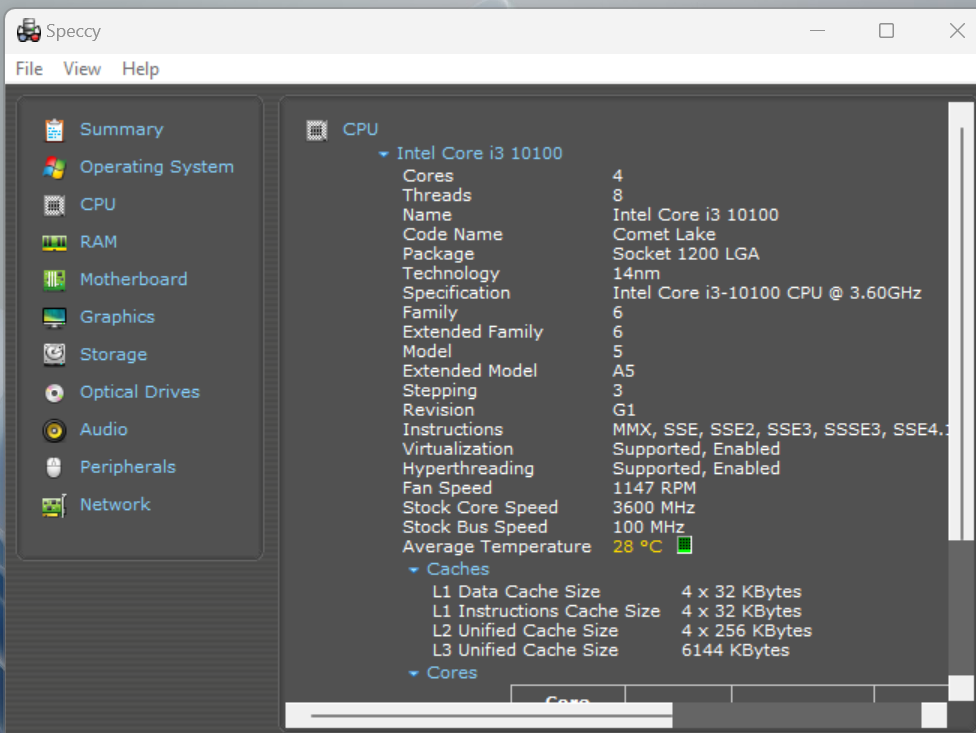
Task: Open the Operating System section
Action: (157, 167)
